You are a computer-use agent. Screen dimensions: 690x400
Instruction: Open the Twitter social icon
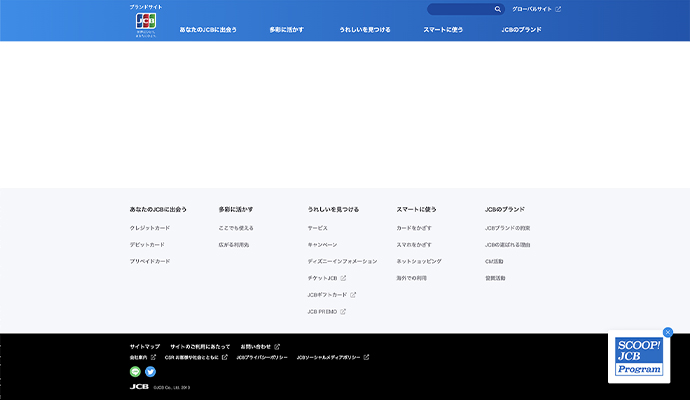[x=151, y=372]
